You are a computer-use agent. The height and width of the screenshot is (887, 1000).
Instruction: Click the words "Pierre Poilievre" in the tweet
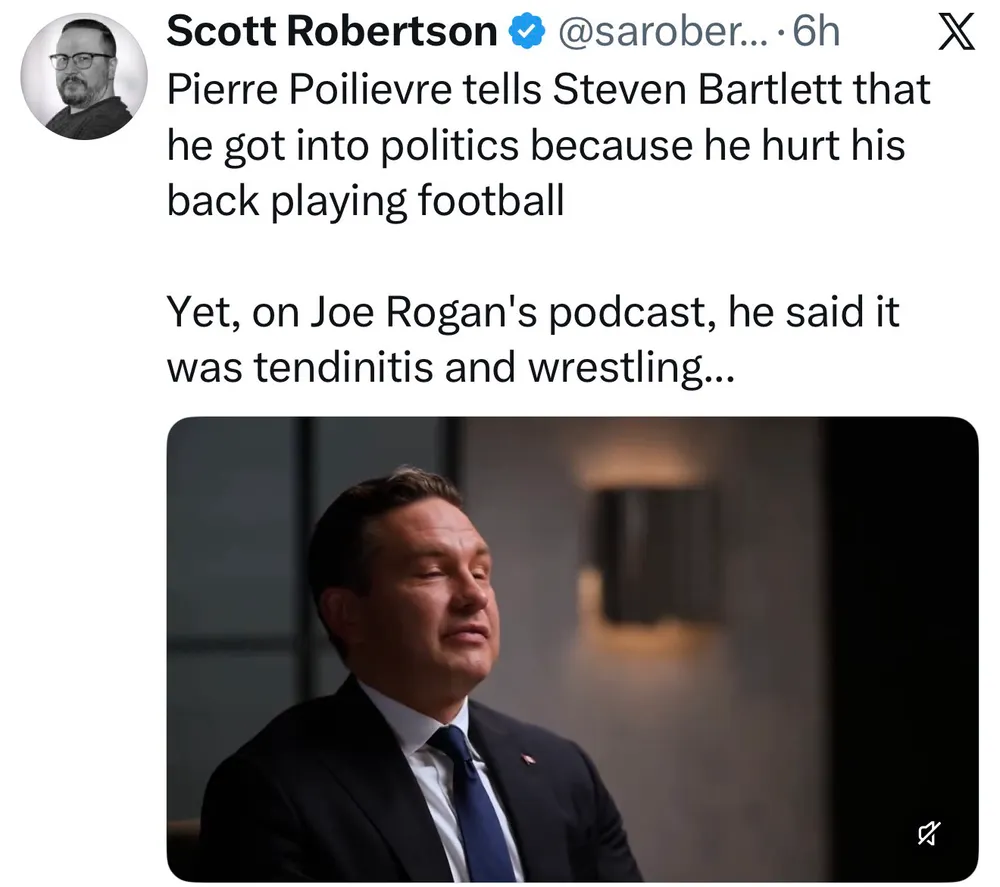322,90
